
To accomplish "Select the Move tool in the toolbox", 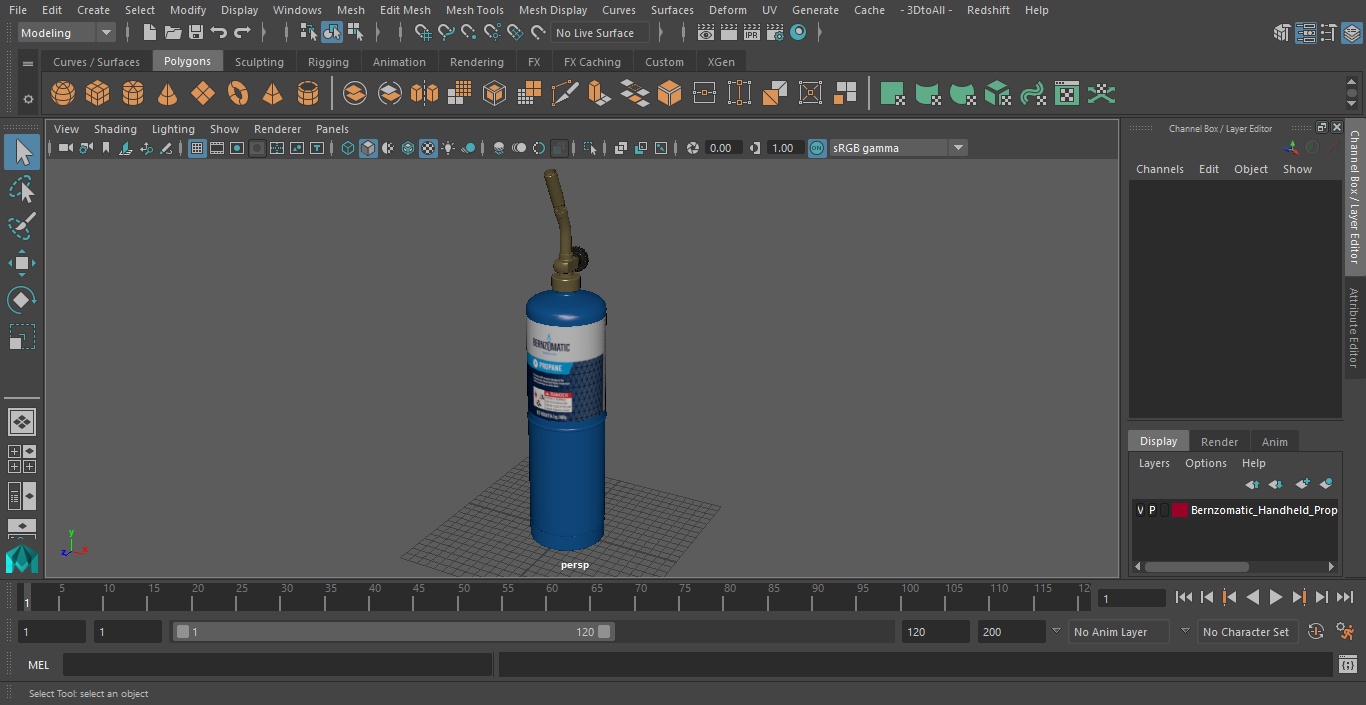I will point(21,263).
